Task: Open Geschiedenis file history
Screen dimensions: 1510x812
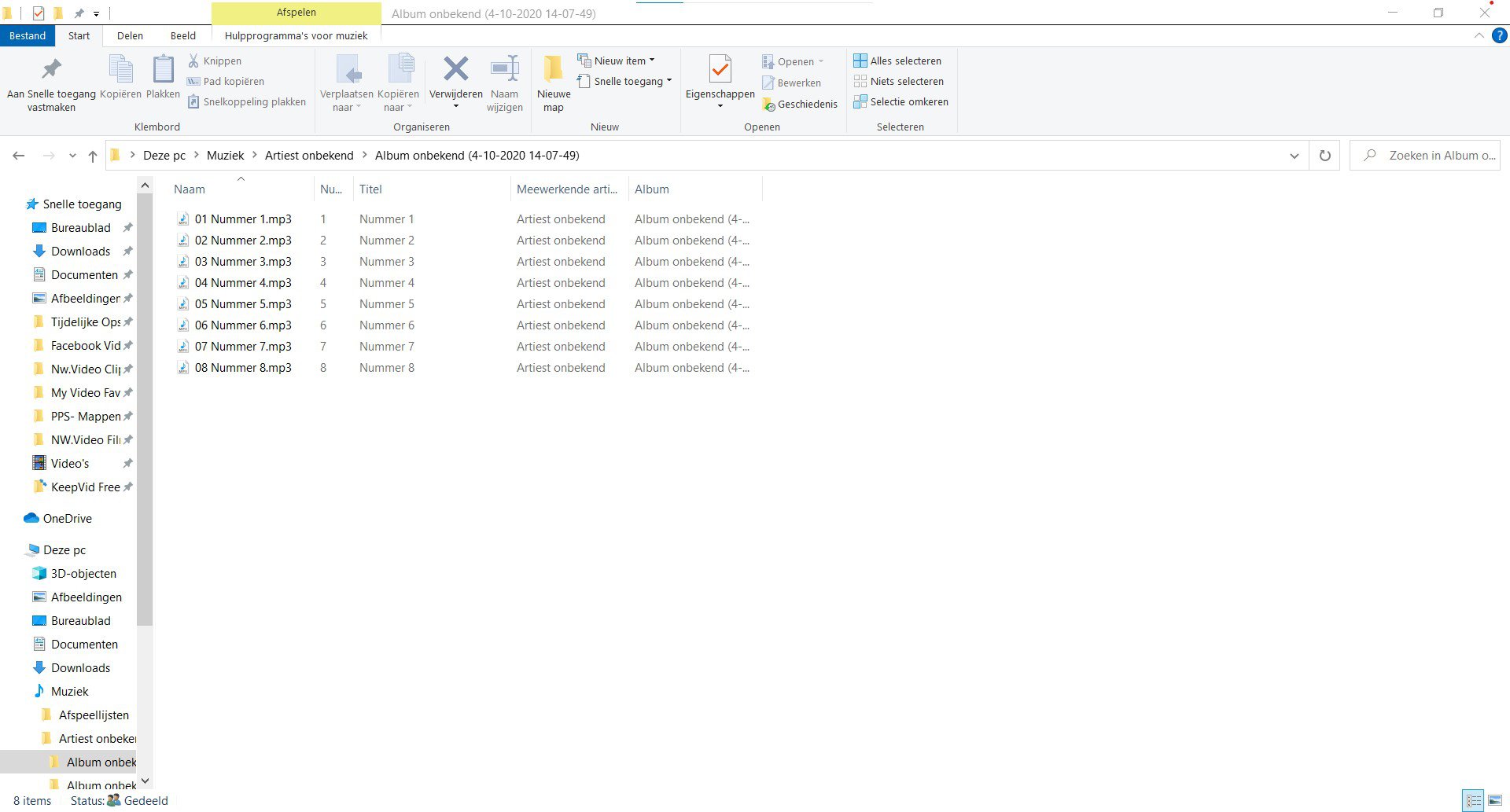Action: [799, 104]
